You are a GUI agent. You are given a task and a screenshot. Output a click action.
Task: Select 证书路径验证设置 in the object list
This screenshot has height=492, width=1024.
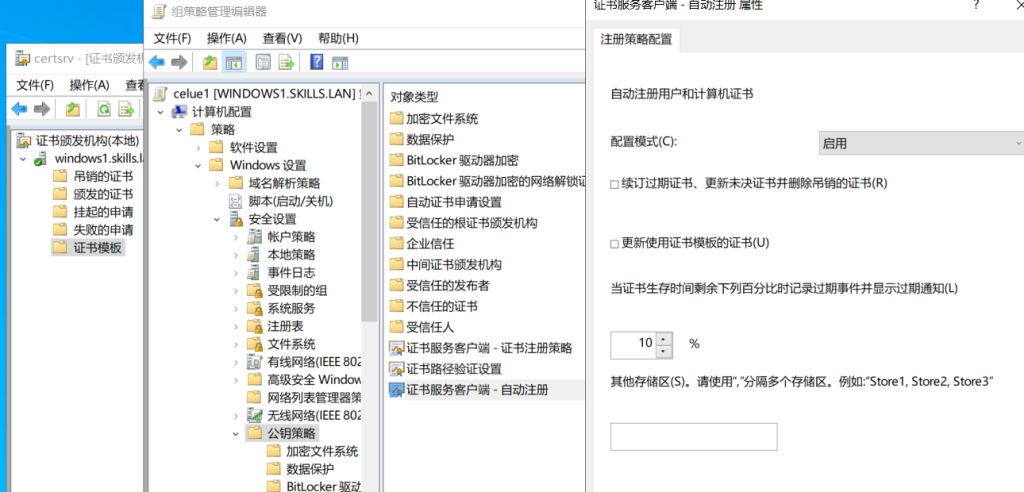(453, 368)
